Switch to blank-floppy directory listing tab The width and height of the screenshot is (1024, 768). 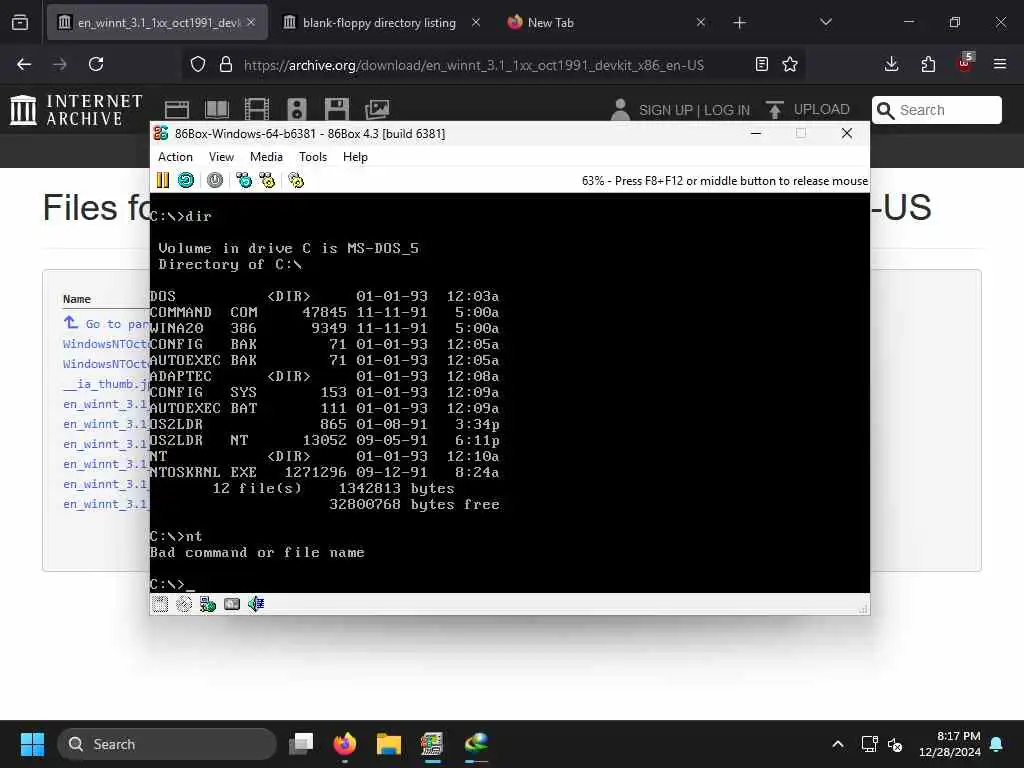pos(379,23)
